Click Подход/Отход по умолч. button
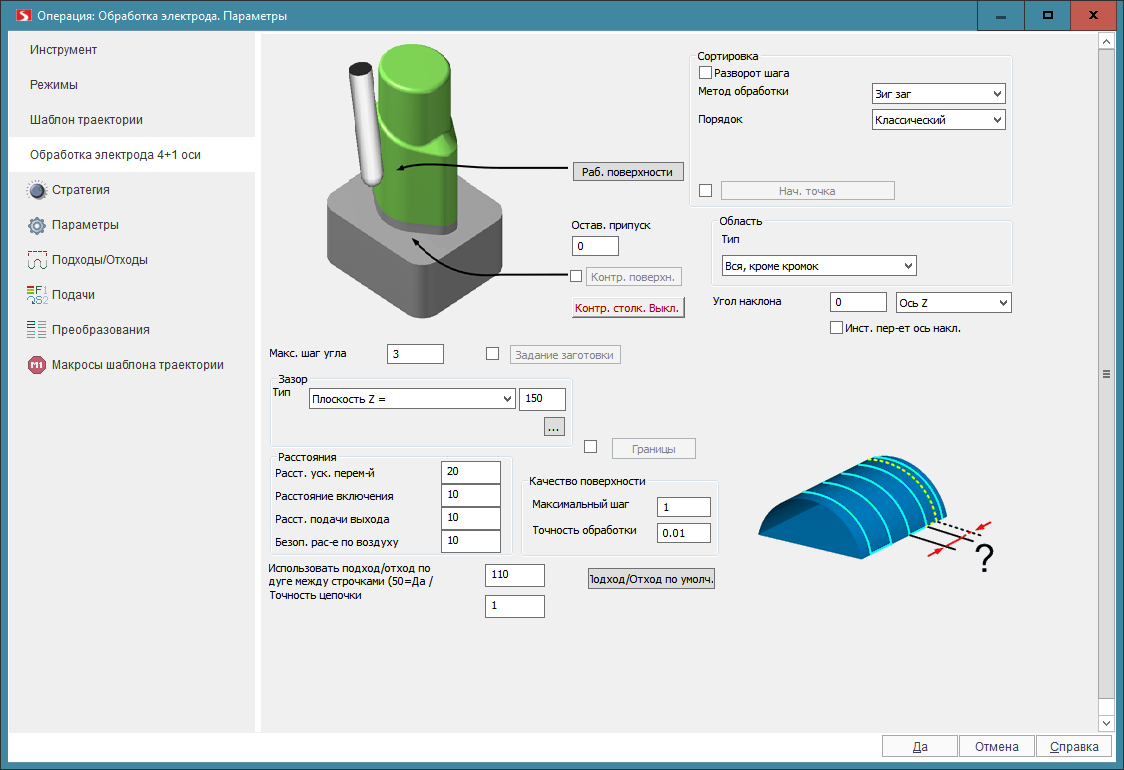 click(x=651, y=579)
